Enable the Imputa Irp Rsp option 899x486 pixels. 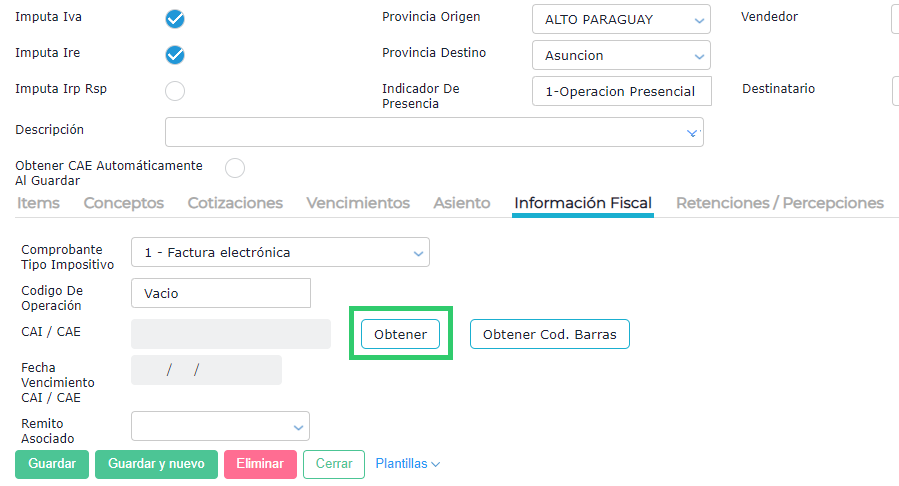[175, 91]
